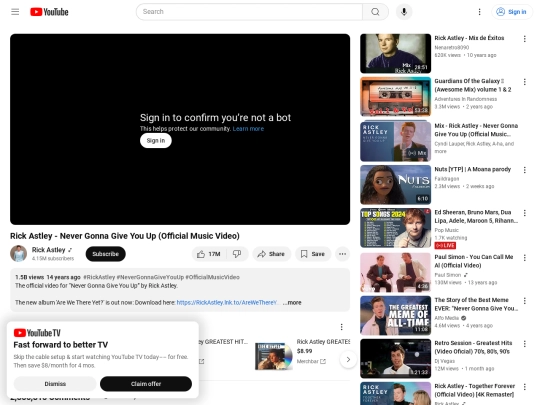
Task: Open The Greatest Meme of All-Time thumbnail
Action: click(395, 315)
